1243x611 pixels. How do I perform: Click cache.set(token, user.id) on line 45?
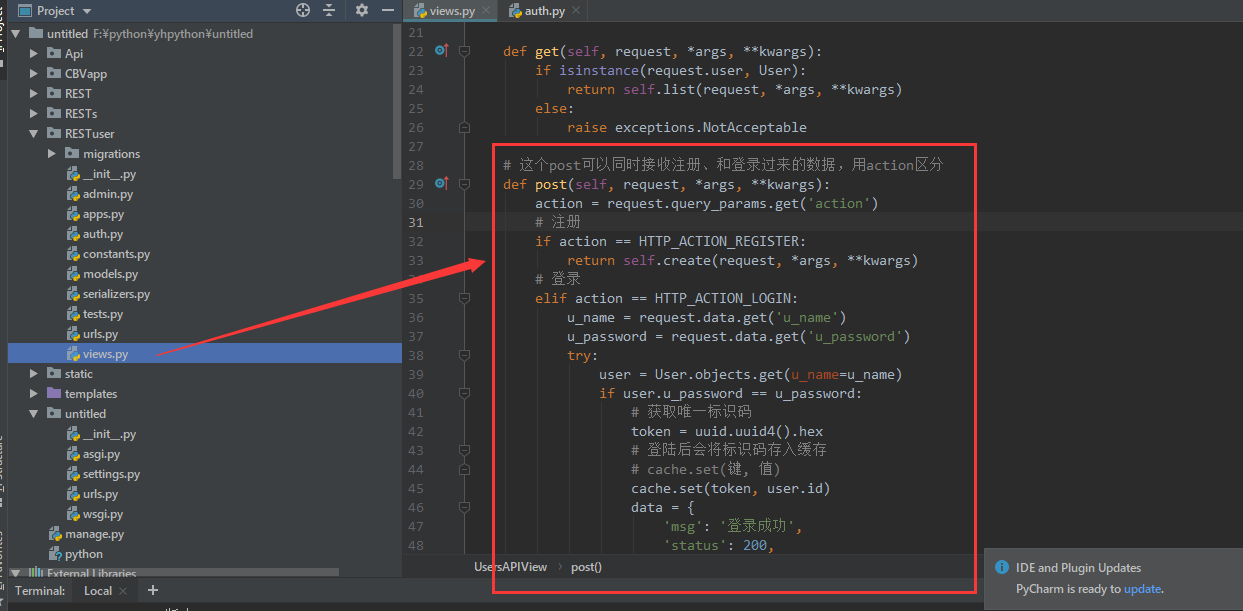[x=731, y=488]
